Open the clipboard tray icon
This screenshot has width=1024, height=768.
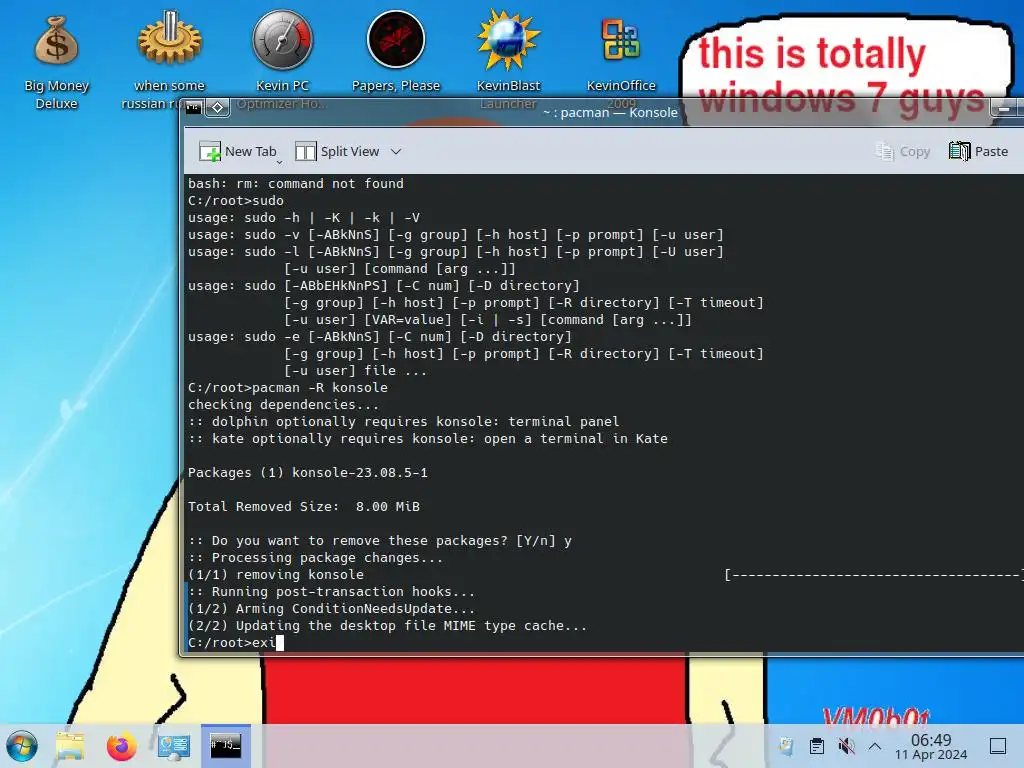point(816,746)
